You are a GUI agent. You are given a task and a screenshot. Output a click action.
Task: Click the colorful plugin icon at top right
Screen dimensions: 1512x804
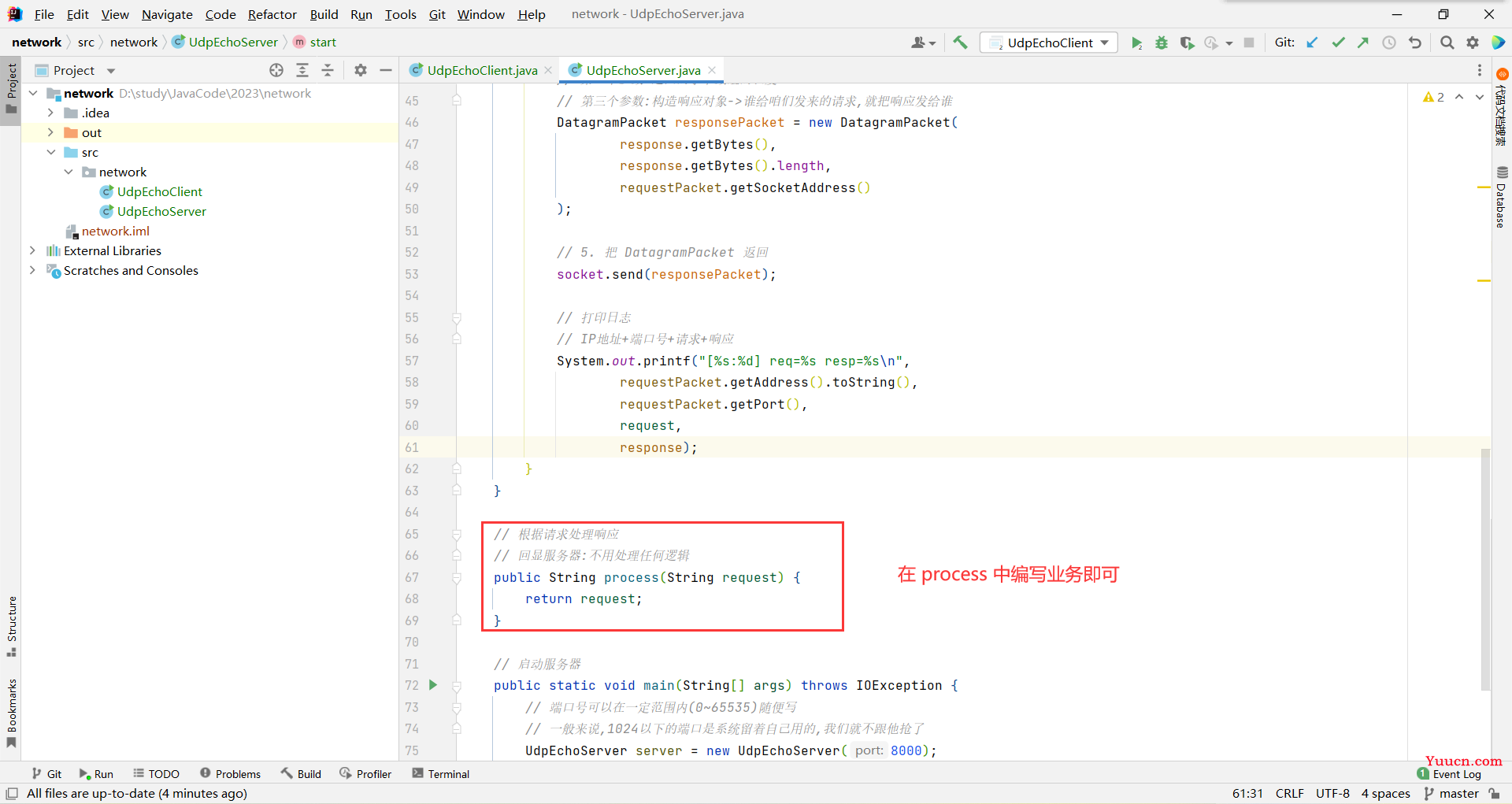(1499, 43)
